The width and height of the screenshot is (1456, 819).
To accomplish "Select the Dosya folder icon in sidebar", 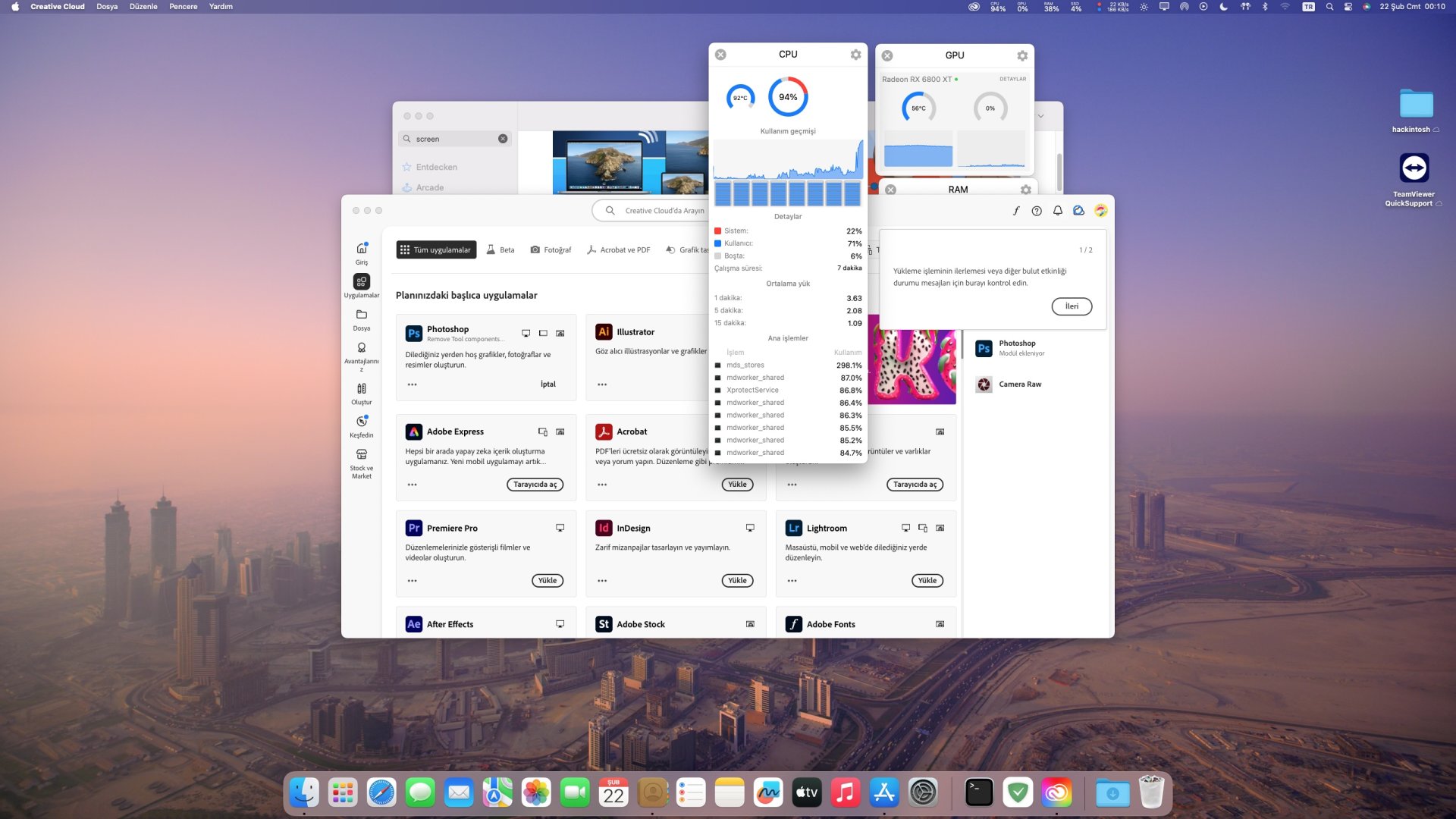I will tap(362, 315).
